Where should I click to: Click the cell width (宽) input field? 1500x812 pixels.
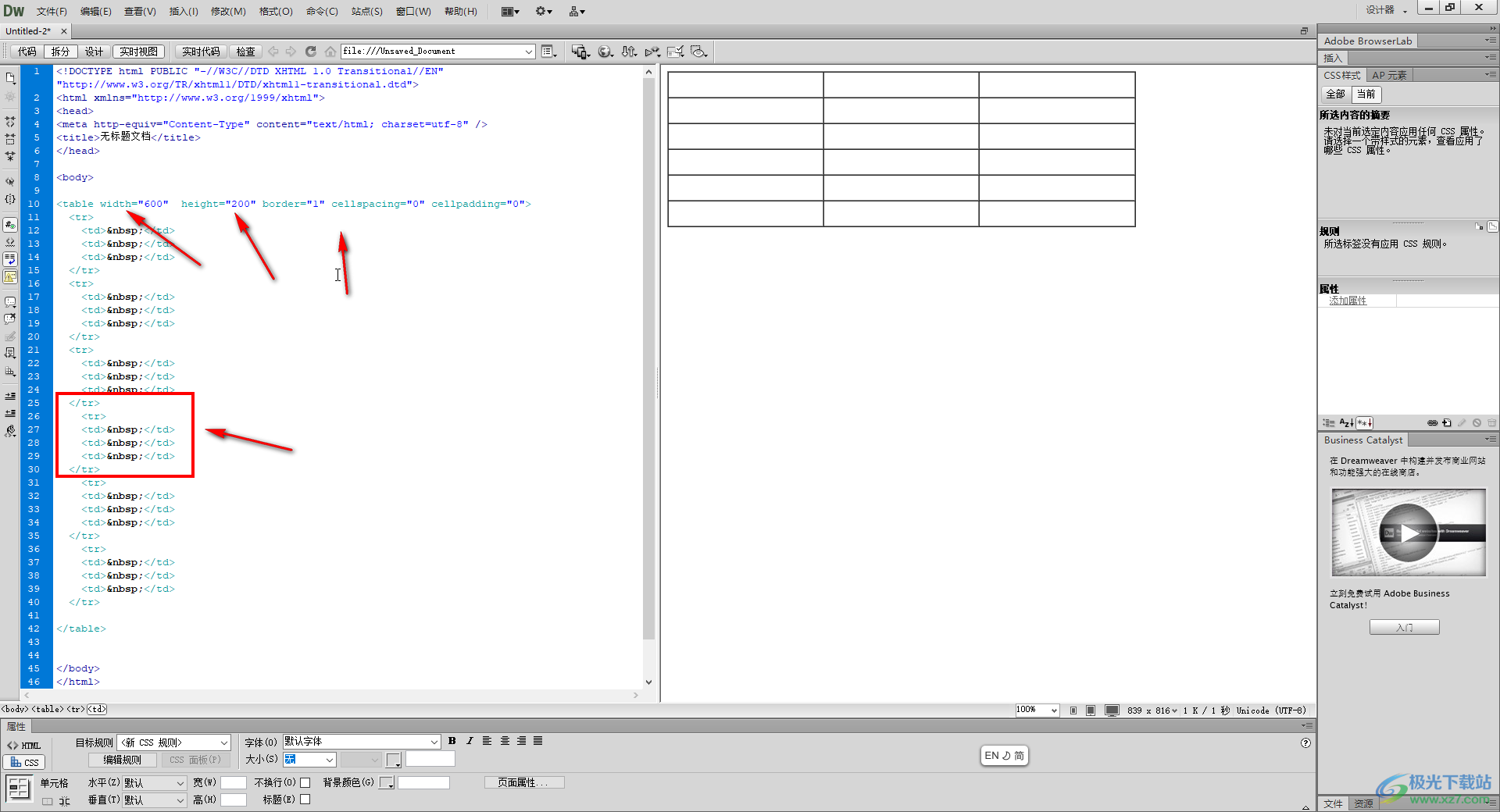click(234, 782)
